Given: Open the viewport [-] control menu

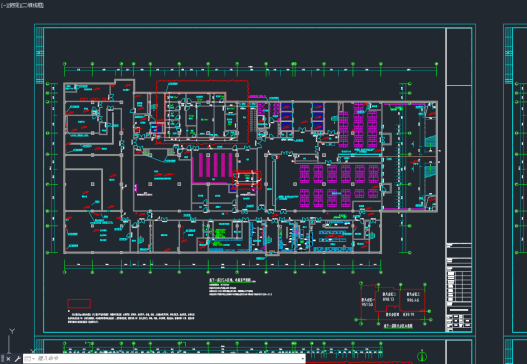Looking at the screenshot, I should pyautogui.click(x=3, y=5).
